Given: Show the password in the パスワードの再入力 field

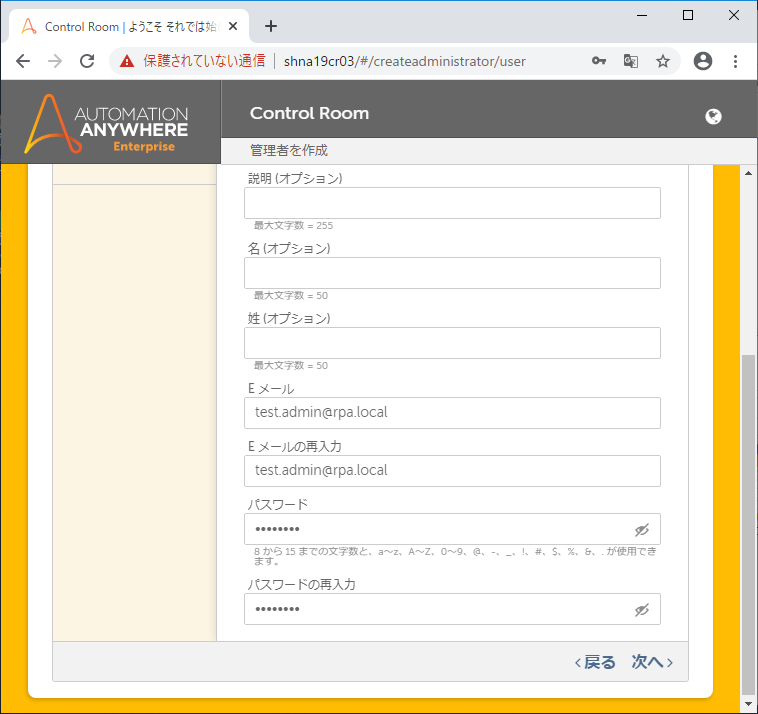Looking at the screenshot, I should point(641,610).
